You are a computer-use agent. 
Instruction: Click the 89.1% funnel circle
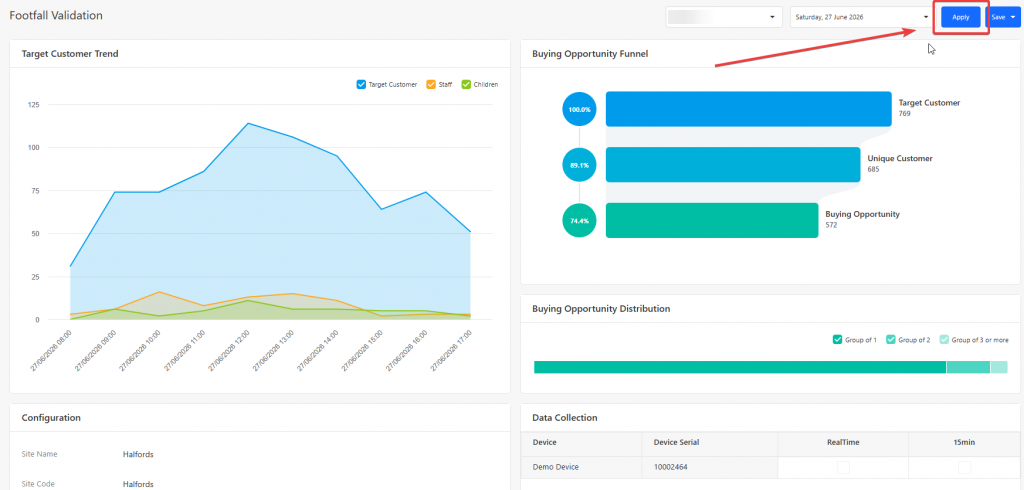click(x=579, y=165)
